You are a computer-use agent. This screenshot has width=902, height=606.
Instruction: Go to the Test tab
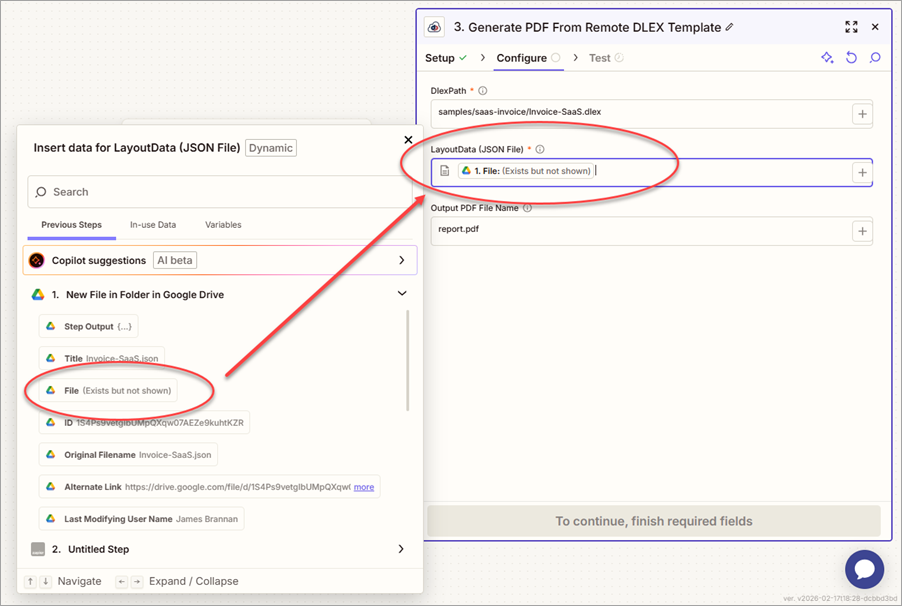coord(600,58)
